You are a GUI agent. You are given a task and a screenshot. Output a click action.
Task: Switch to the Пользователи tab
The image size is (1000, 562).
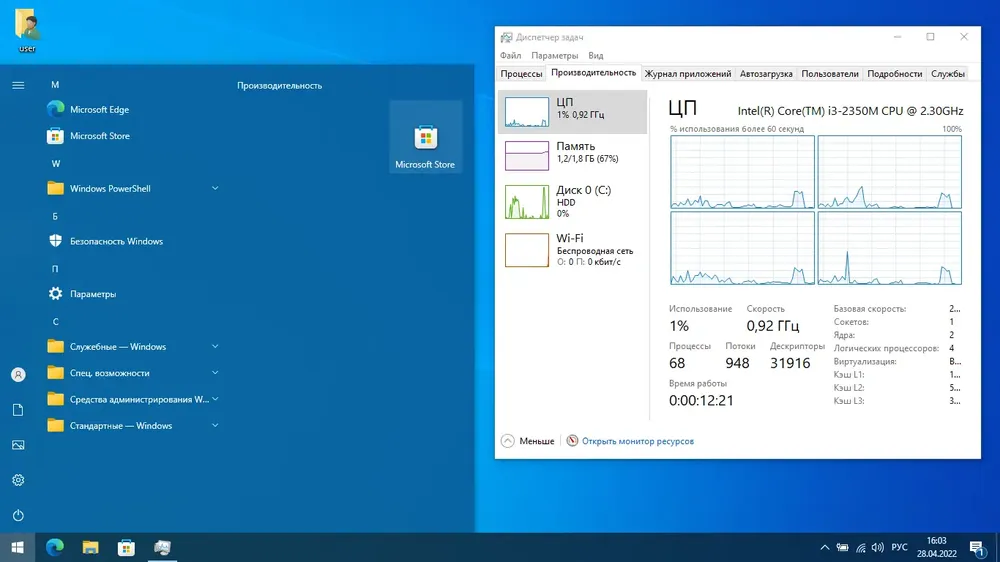pos(830,74)
